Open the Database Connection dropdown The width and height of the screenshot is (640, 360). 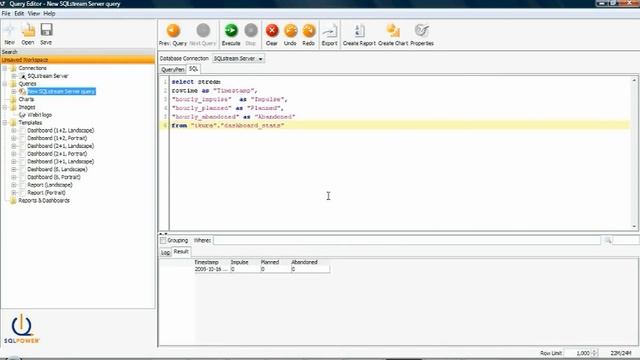coord(238,59)
